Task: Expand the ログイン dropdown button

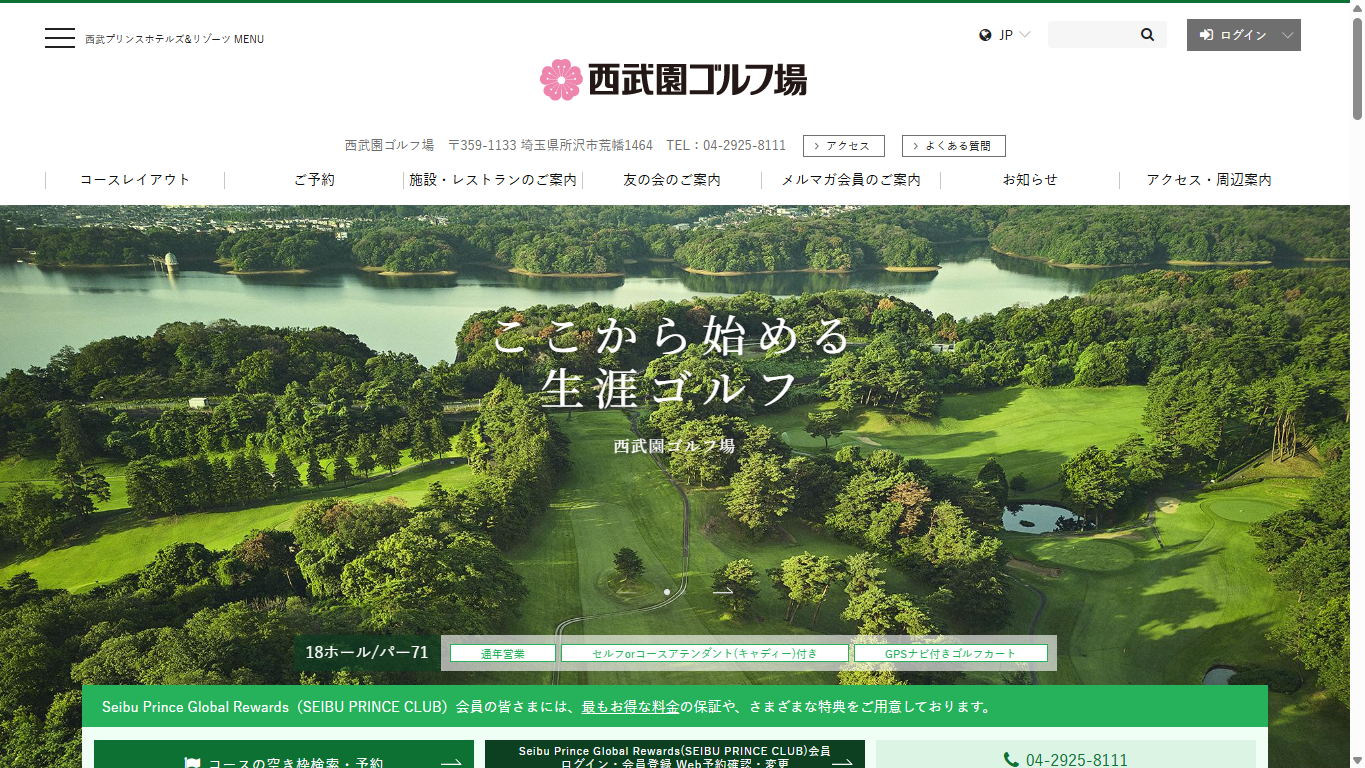Action: click(x=1244, y=35)
